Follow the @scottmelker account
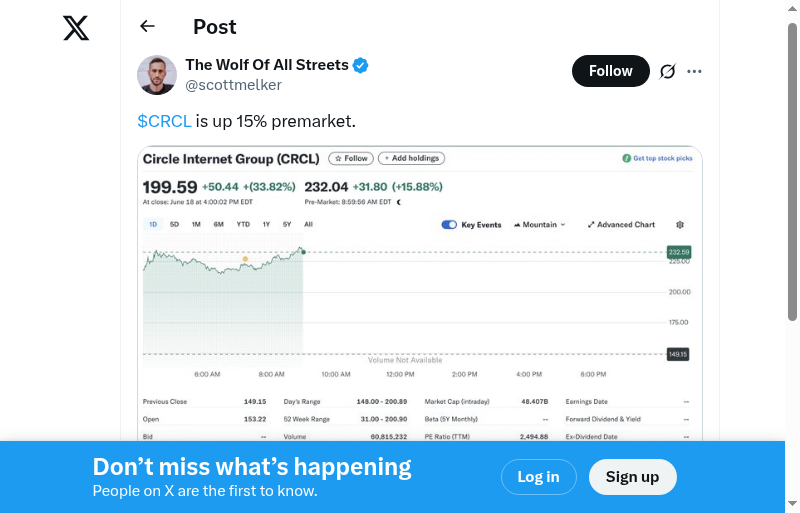 tap(610, 71)
